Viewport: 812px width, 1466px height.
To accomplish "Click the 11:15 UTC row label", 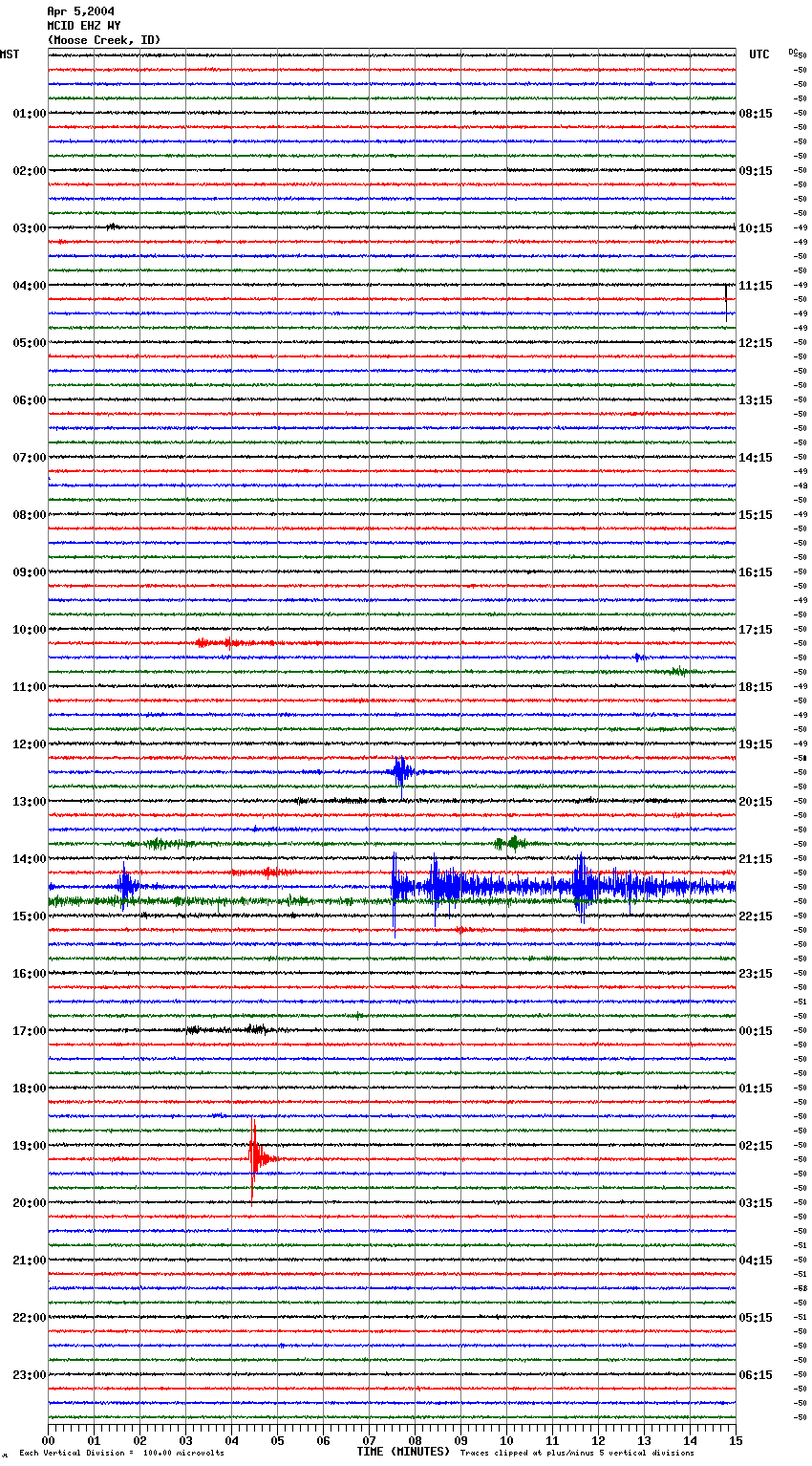I will tap(756, 286).
